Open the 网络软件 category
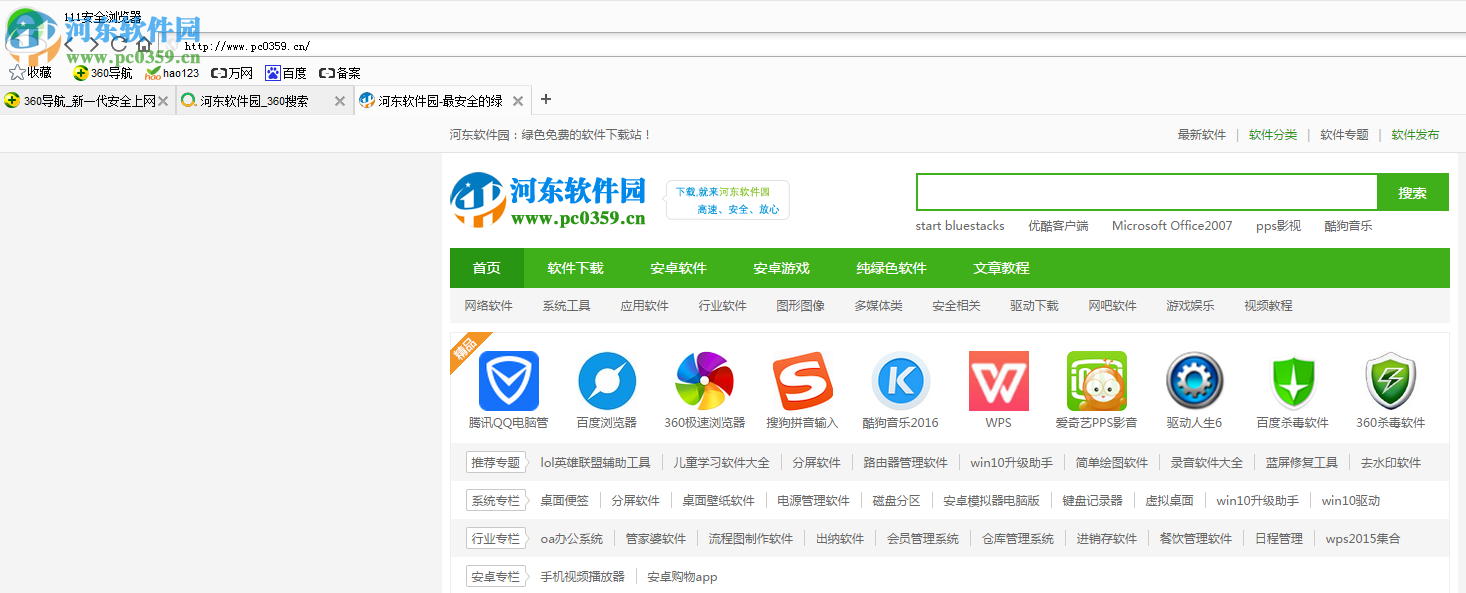The image size is (1466, 593). 489,306
